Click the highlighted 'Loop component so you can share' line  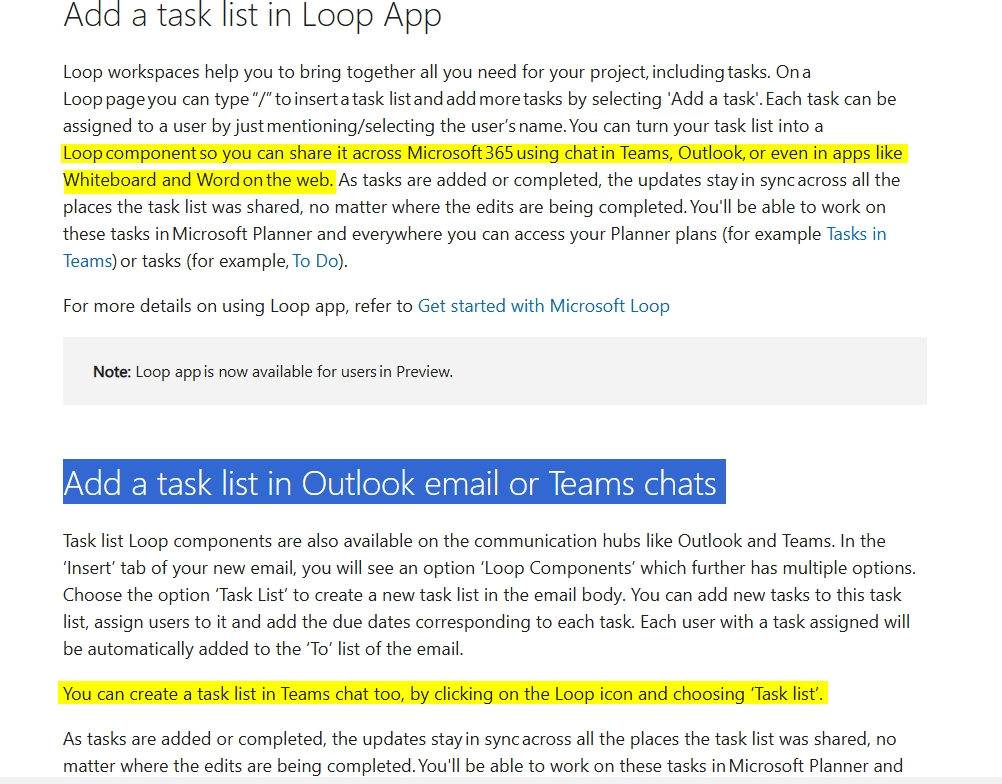point(482,153)
